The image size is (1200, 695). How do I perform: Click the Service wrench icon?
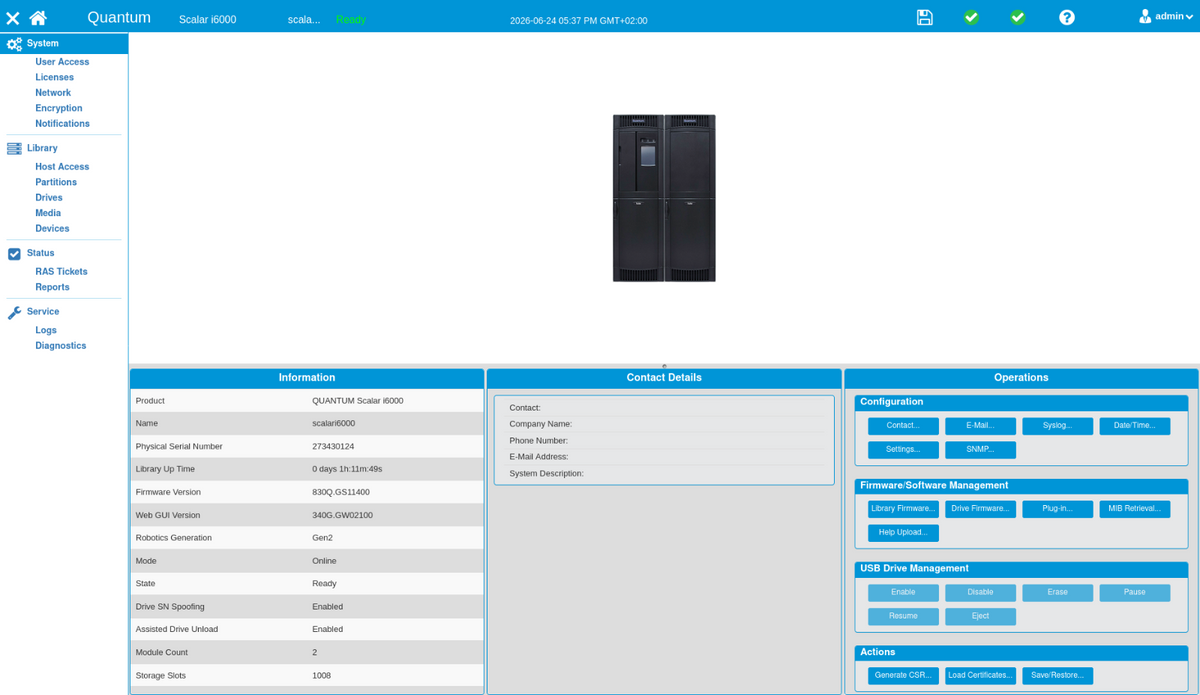(x=14, y=312)
